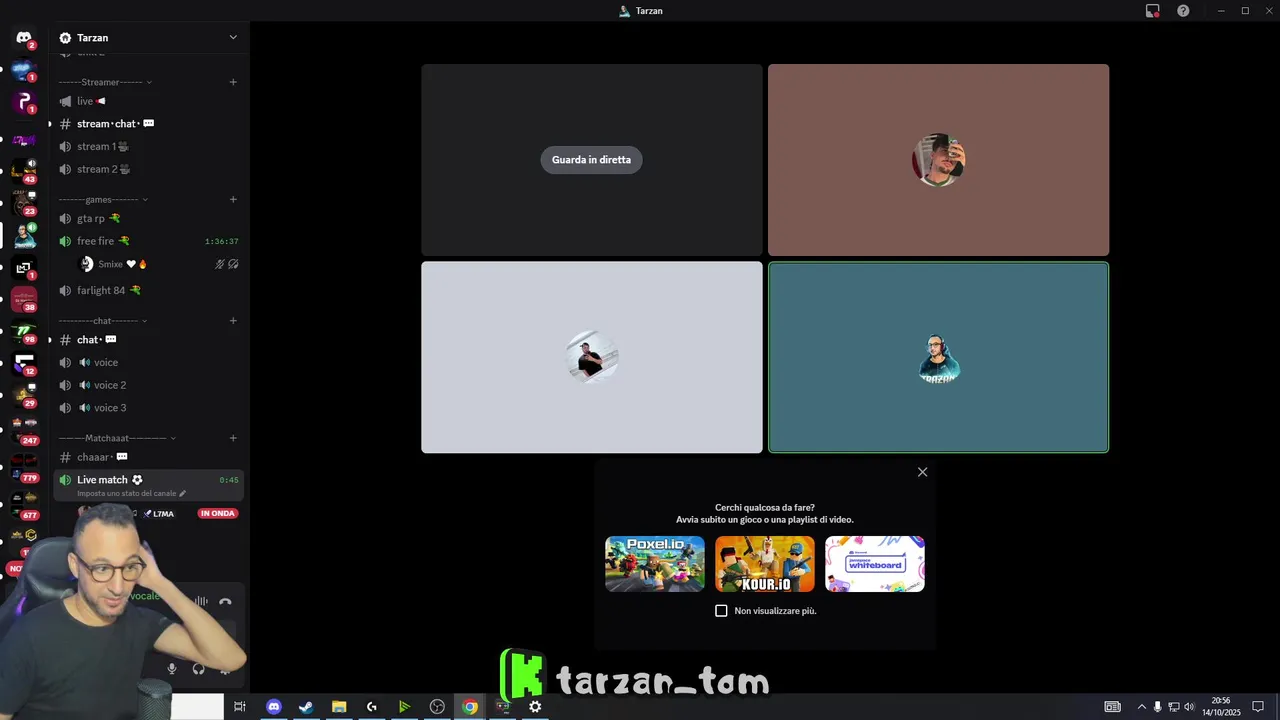Open Settings gear on the taskbar
This screenshot has height=720, width=1280.
[535, 707]
